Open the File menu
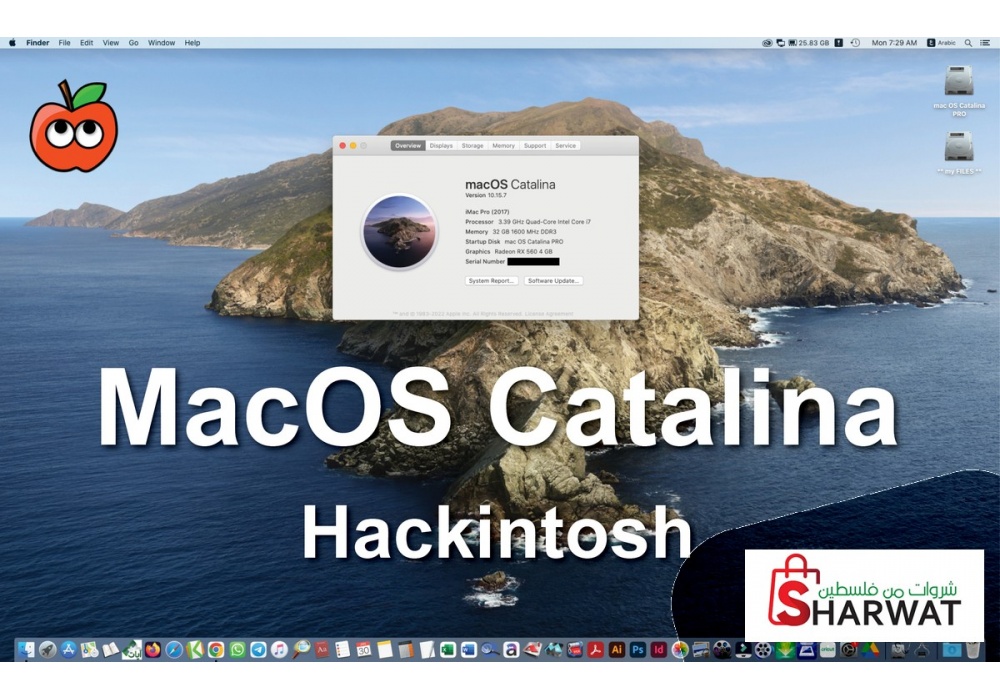This screenshot has width=1000, height=700. click(x=64, y=43)
